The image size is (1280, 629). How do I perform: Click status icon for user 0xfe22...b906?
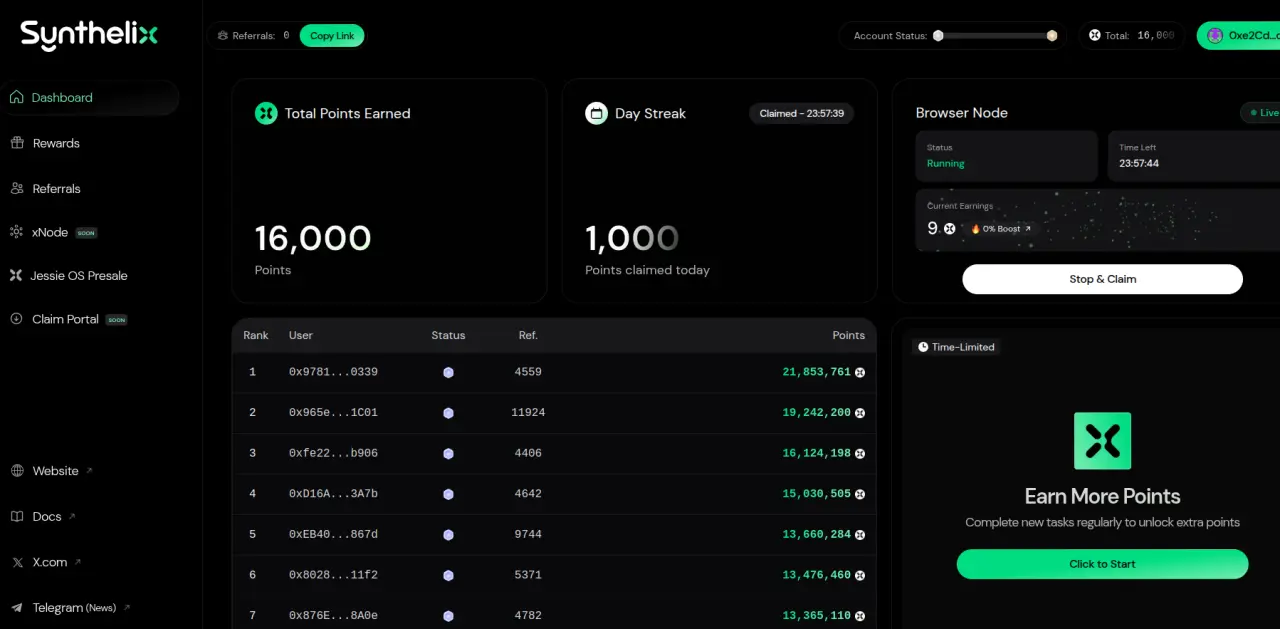tap(448, 453)
